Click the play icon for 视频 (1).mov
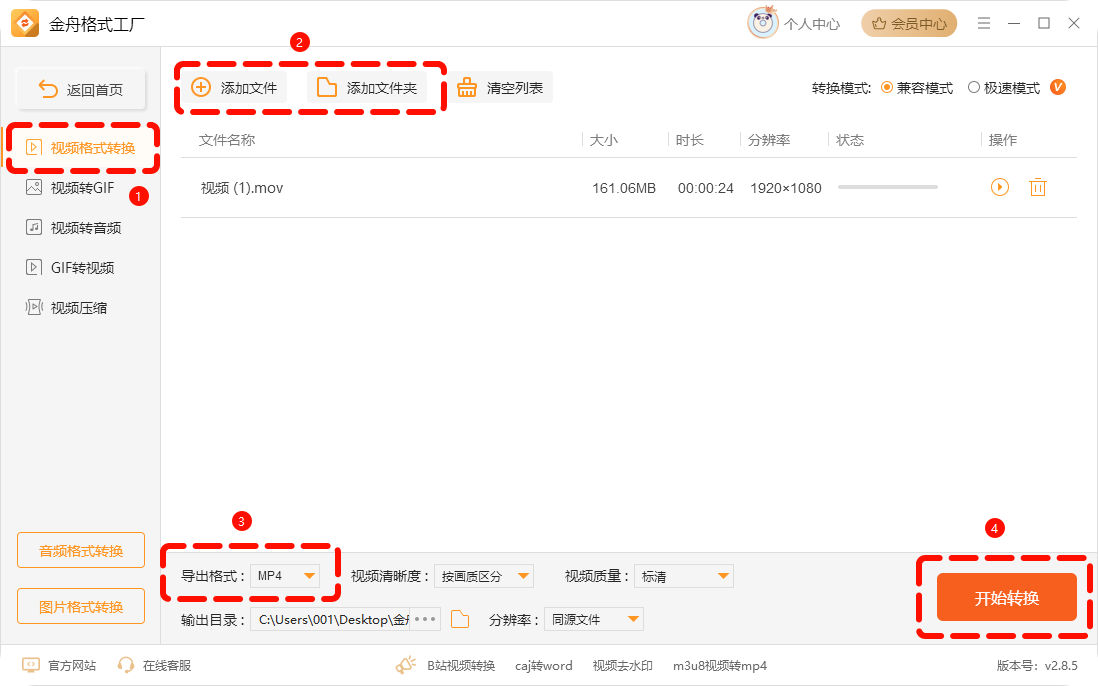The image size is (1098, 686). [x=999, y=187]
